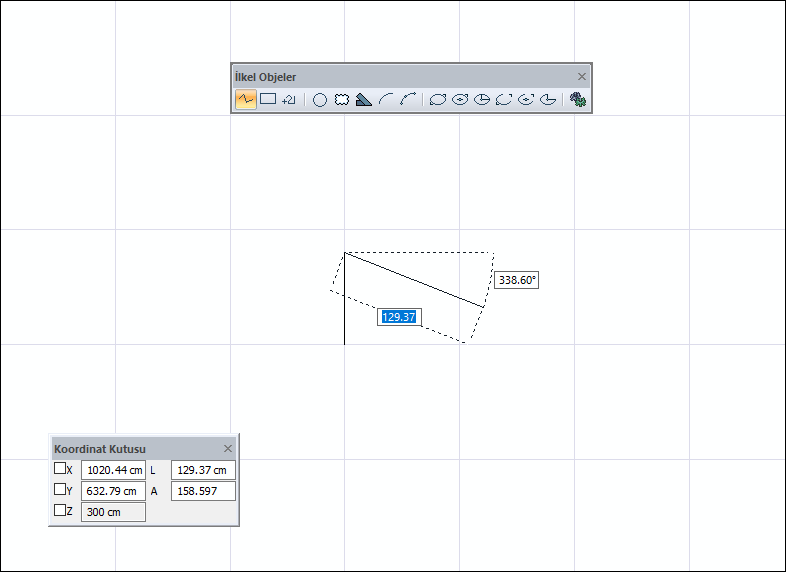Tick the Z coordinate checkbox
Viewport: 786px width, 572px height.
[x=60, y=511]
